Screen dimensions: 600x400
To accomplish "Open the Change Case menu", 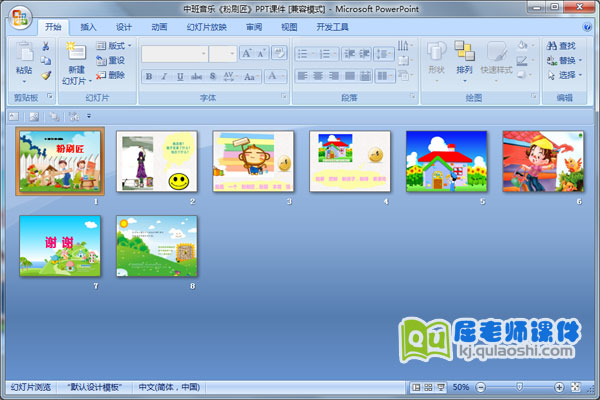I will pos(251,76).
